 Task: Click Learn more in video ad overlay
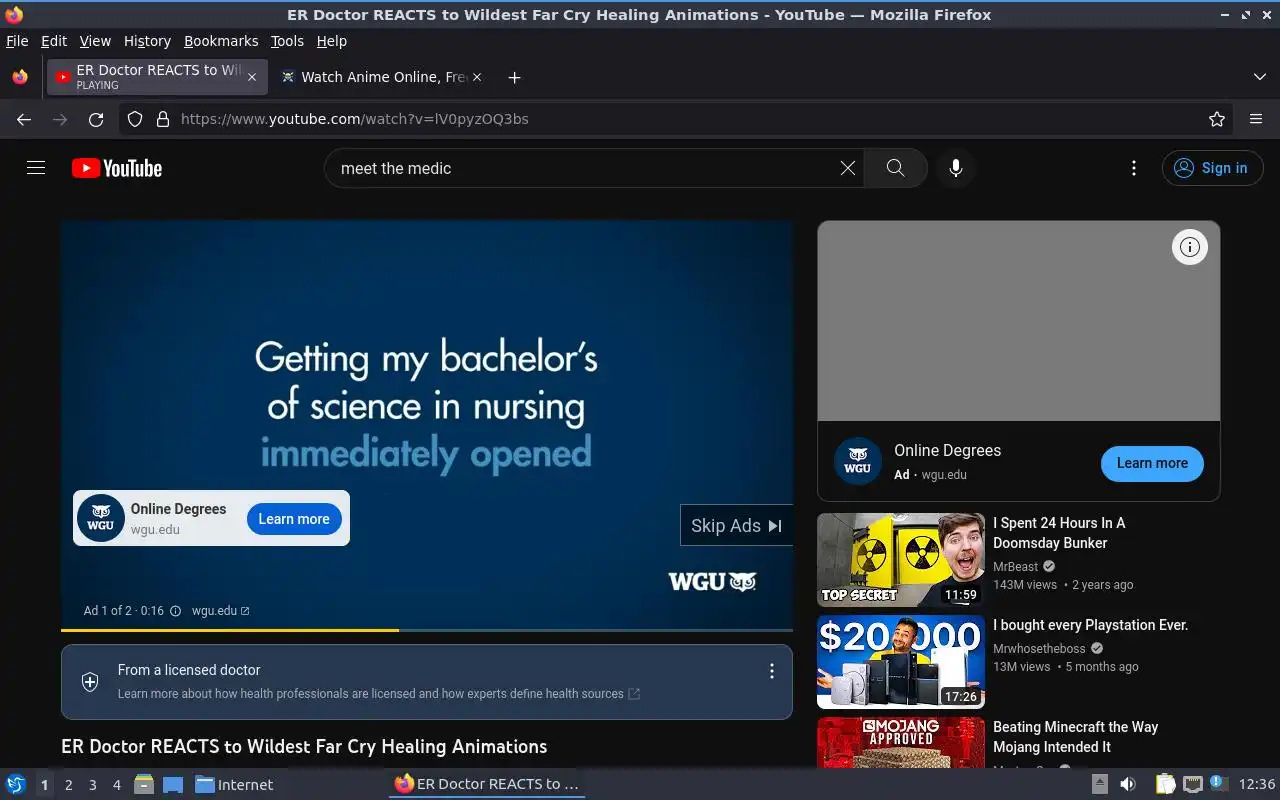294,519
